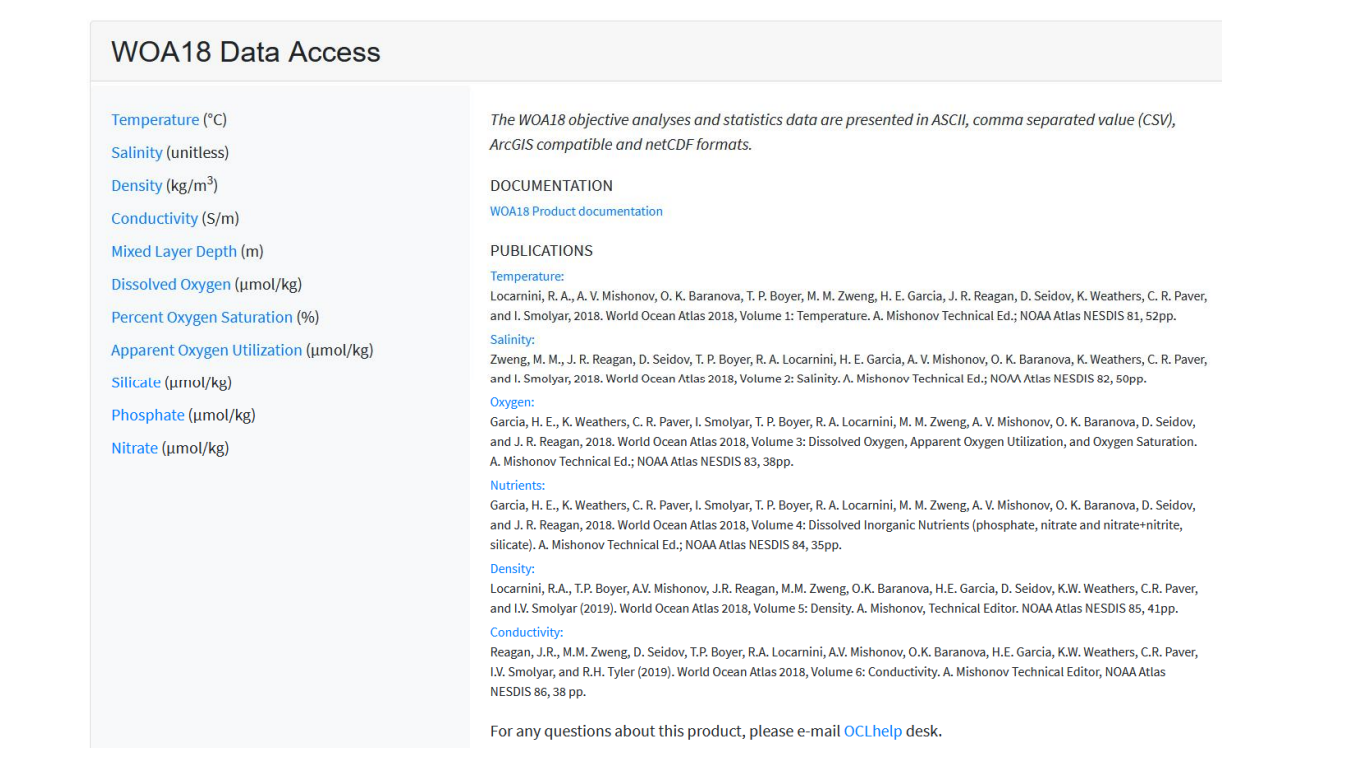Select the Apparent Oxygen Utilization link
The image size is (1371, 776).
point(206,351)
